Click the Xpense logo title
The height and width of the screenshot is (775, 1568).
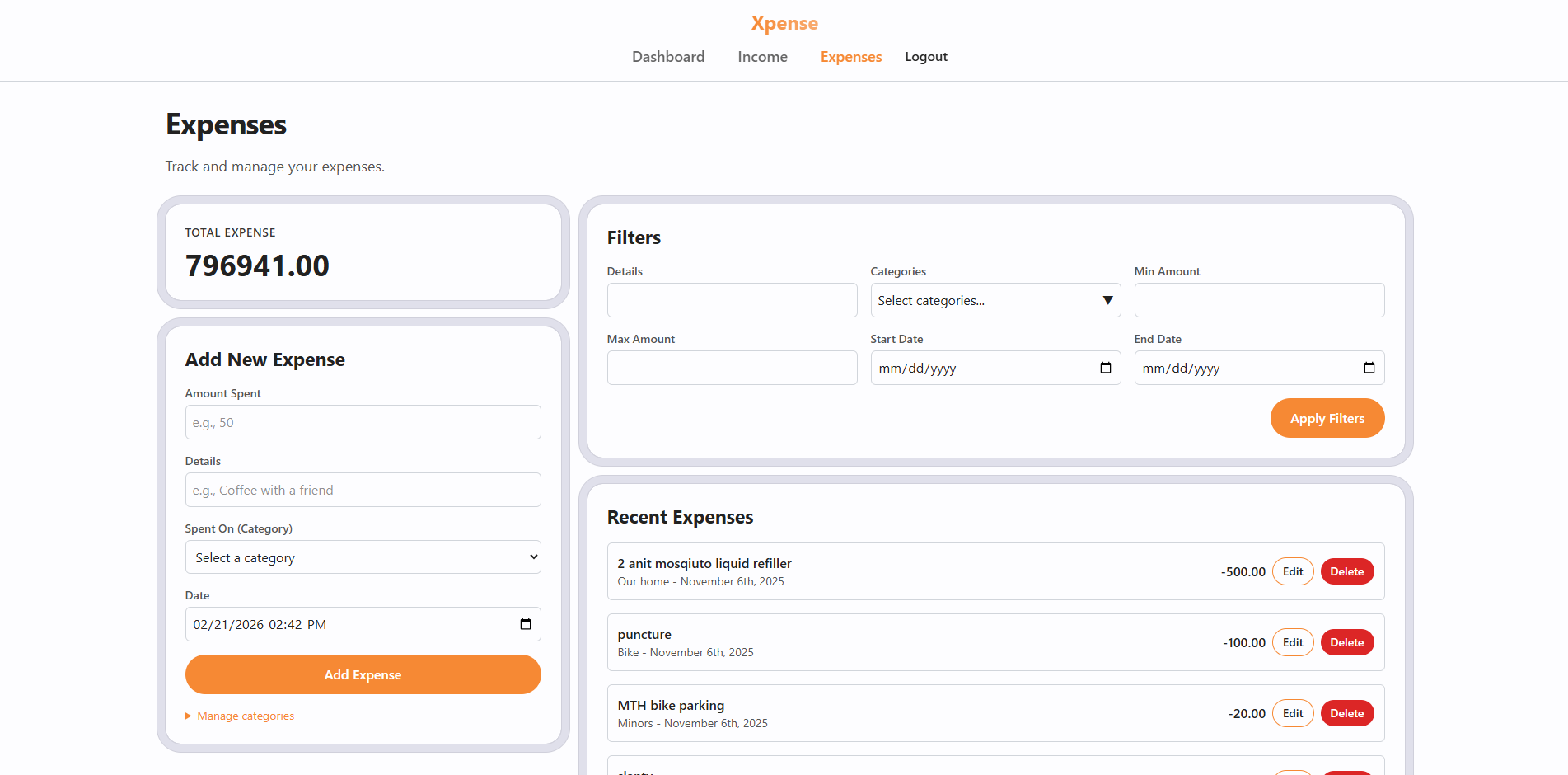click(784, 23)
